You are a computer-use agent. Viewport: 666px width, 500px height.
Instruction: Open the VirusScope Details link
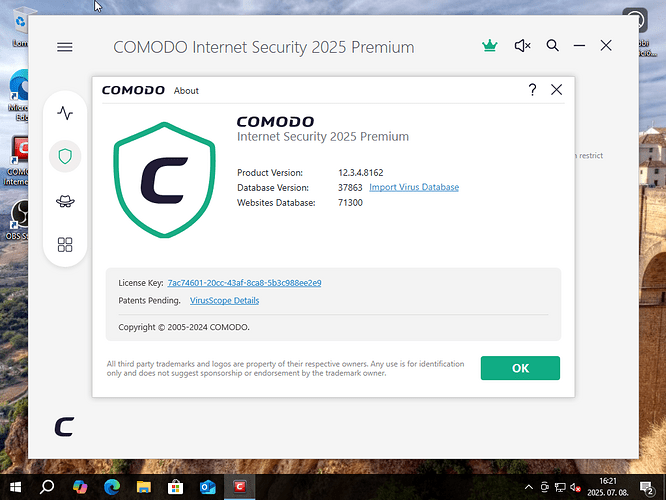point(224,301)
